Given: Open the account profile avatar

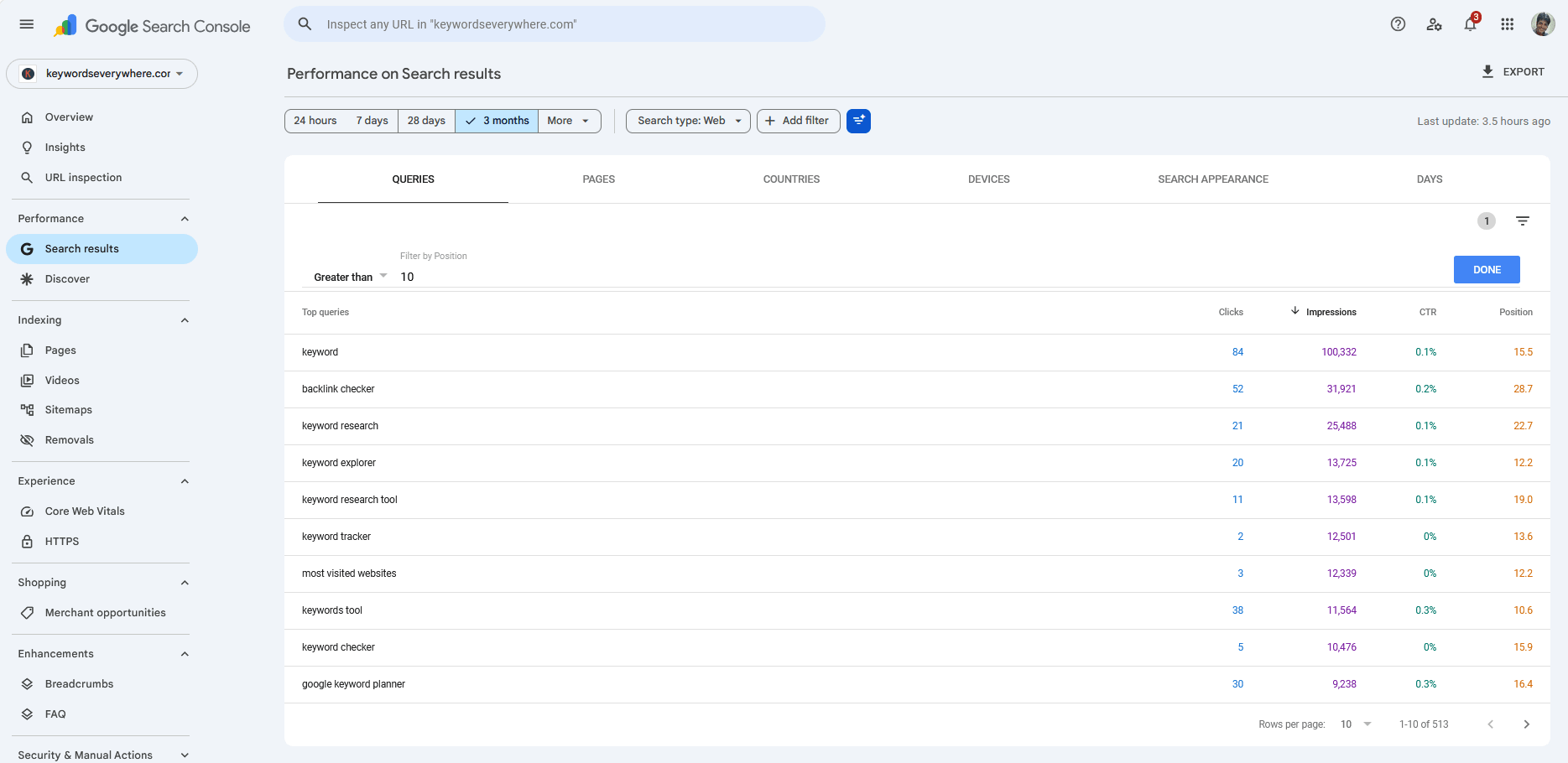Looking at the screenshot, I should (1543, 24).
